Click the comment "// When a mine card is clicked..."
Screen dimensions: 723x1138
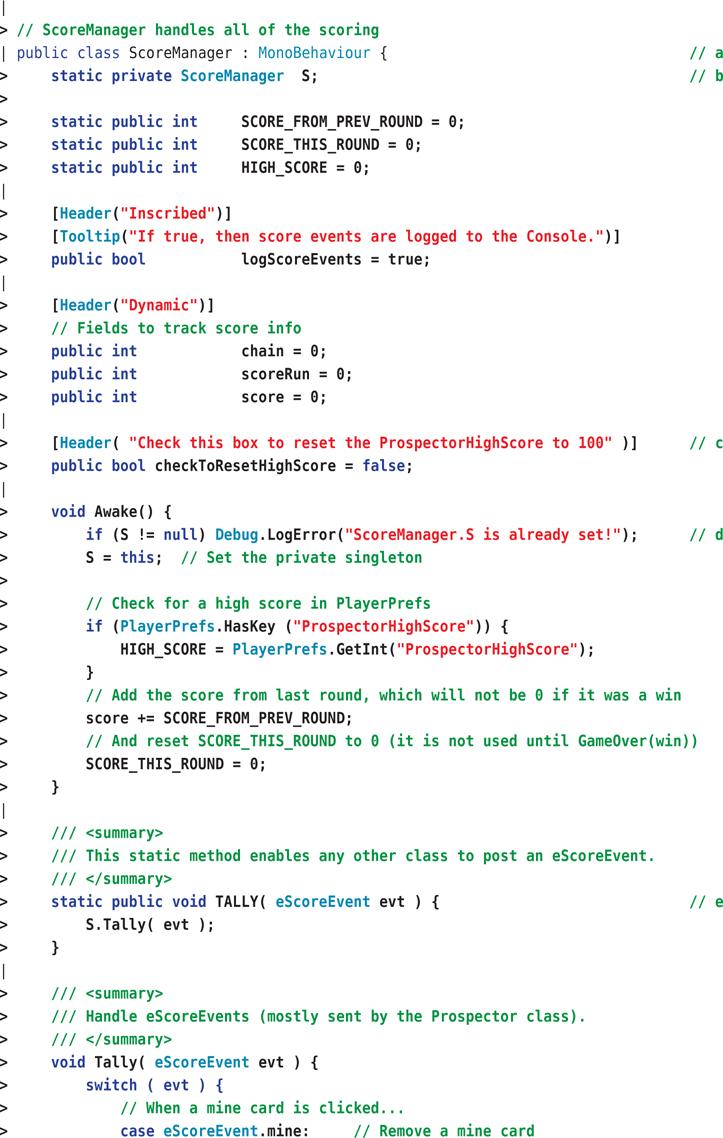(262, 1108)
